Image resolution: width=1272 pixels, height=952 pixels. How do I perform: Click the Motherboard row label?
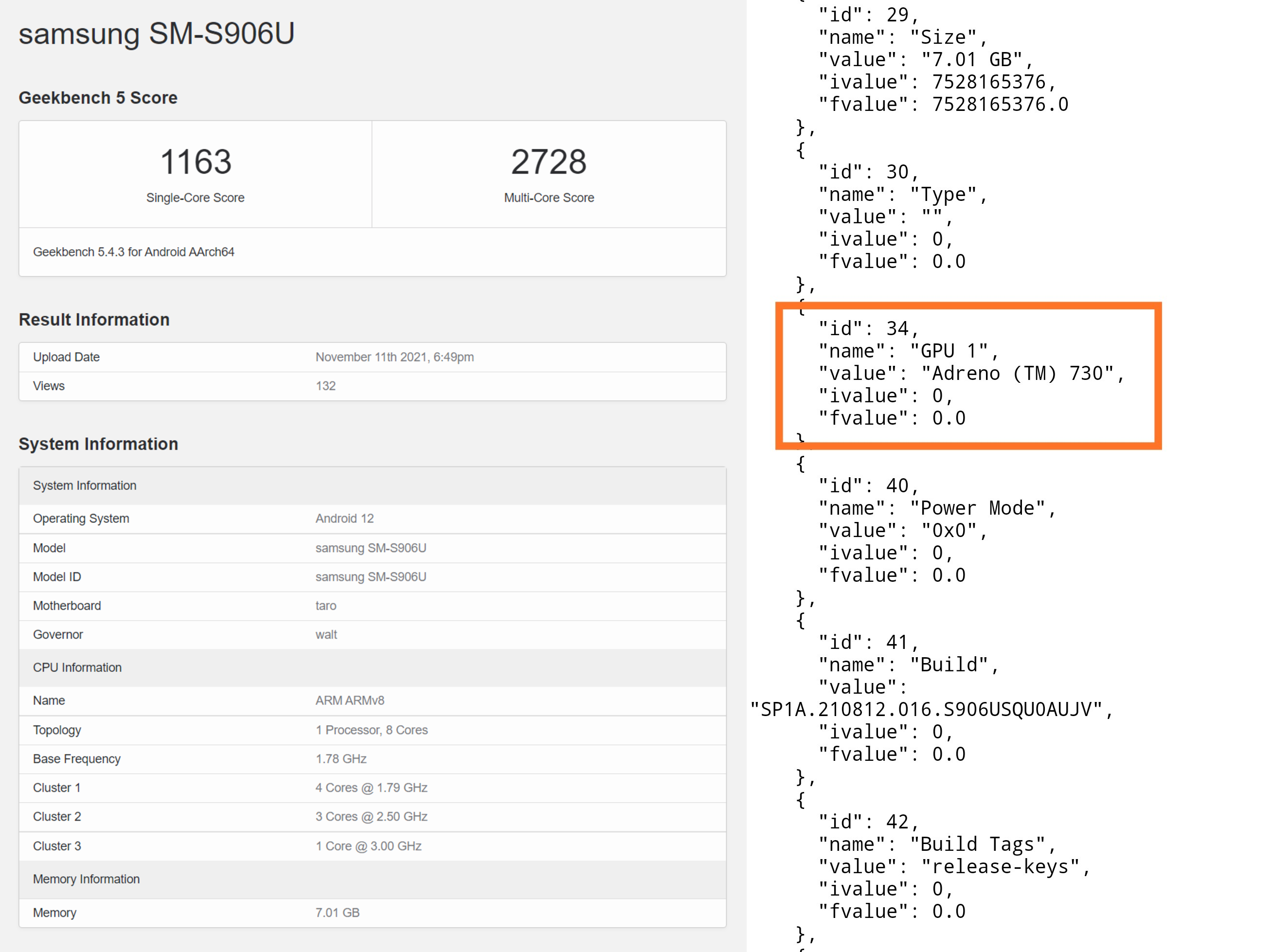[x=67, y=606]
